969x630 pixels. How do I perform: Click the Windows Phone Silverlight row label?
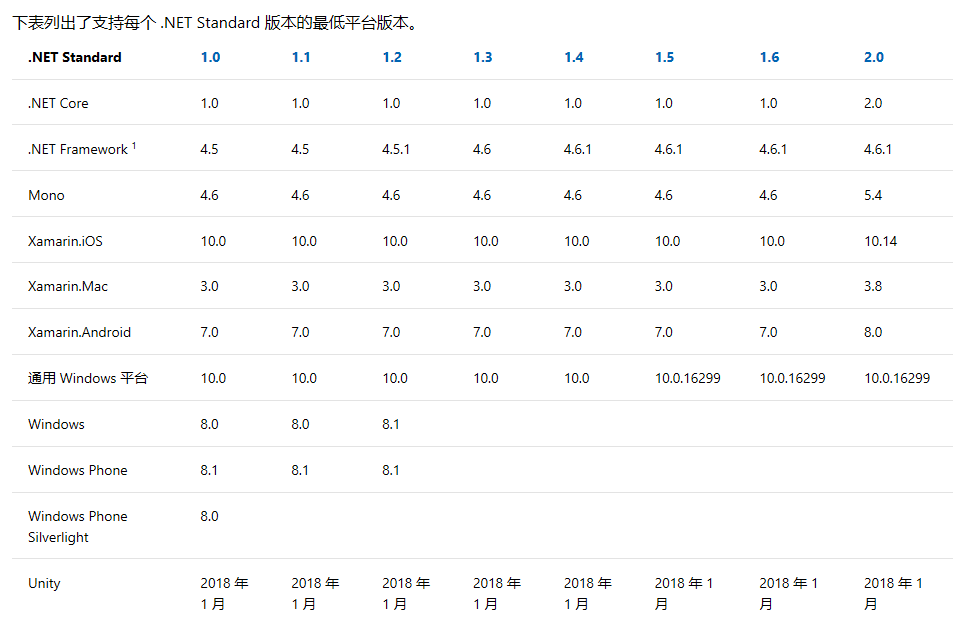tap(77, 527)
